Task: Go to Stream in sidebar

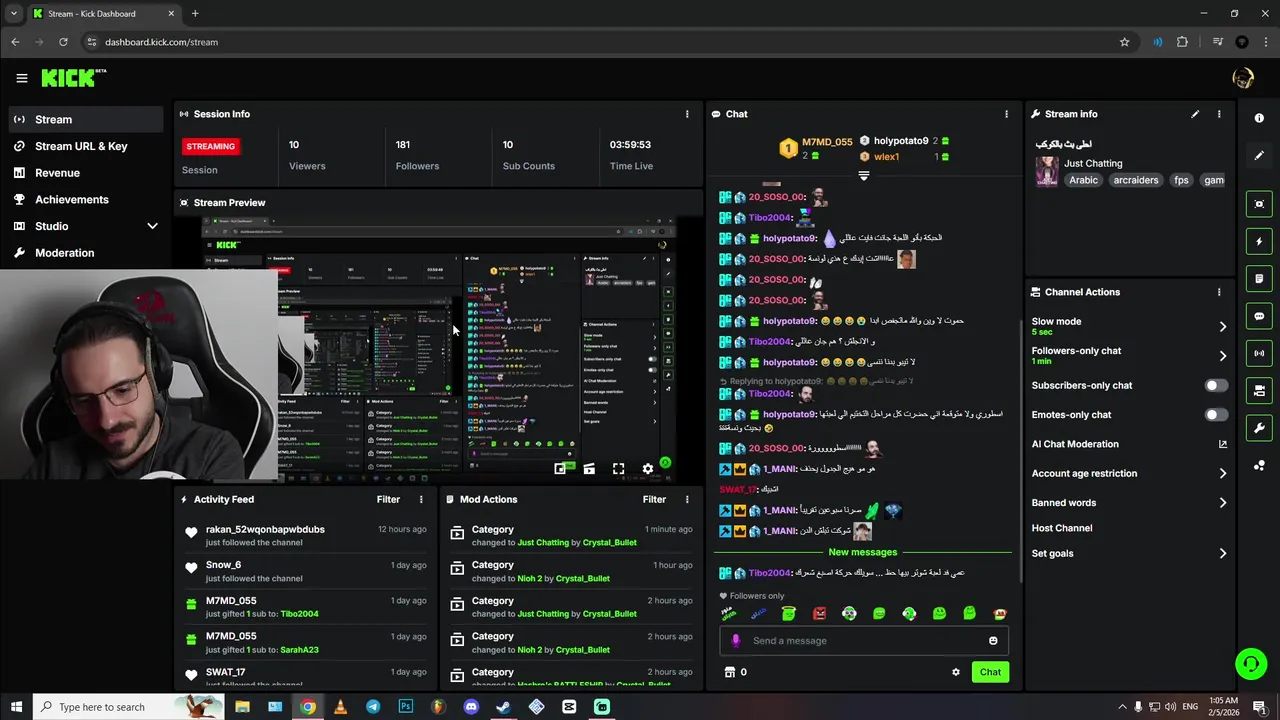Action: (84, 119)
